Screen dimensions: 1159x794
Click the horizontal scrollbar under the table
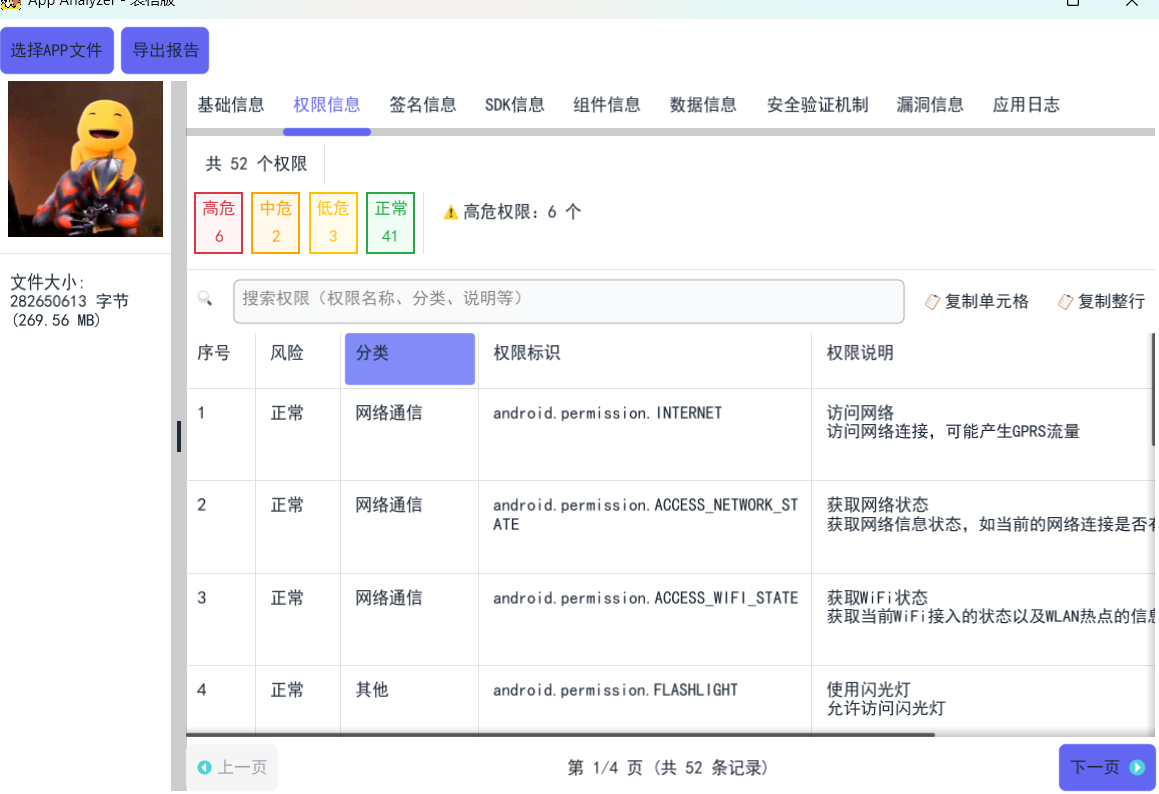(560, 735)
